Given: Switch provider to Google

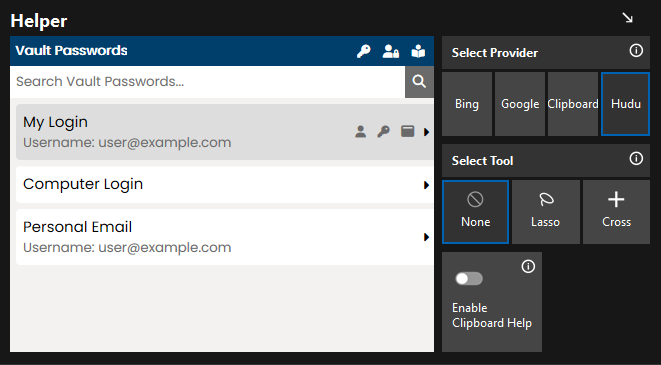Looking at the screenshot, I should point(520,104).
